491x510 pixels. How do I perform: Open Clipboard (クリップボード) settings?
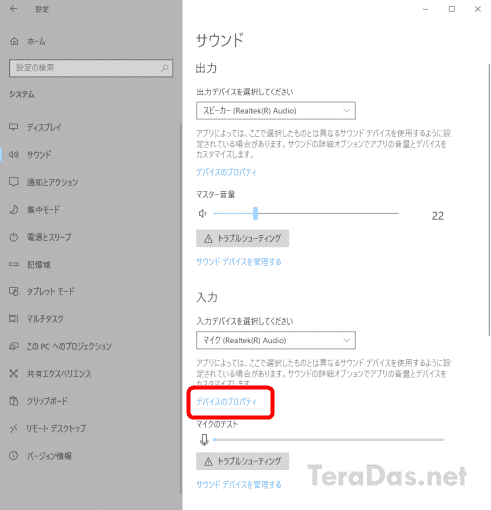(x=47, y=401)
